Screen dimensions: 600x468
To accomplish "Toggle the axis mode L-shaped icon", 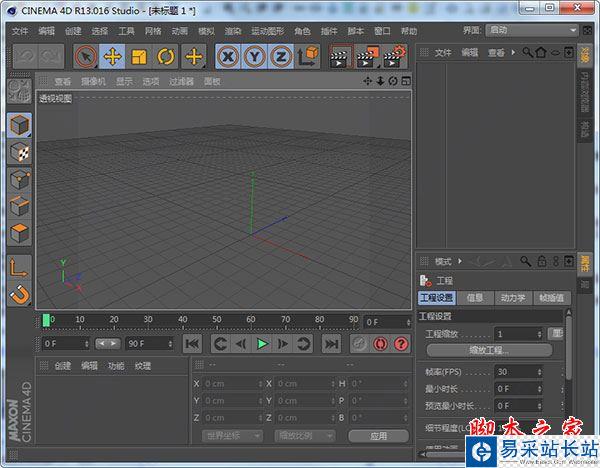I will tap(19, 267).
